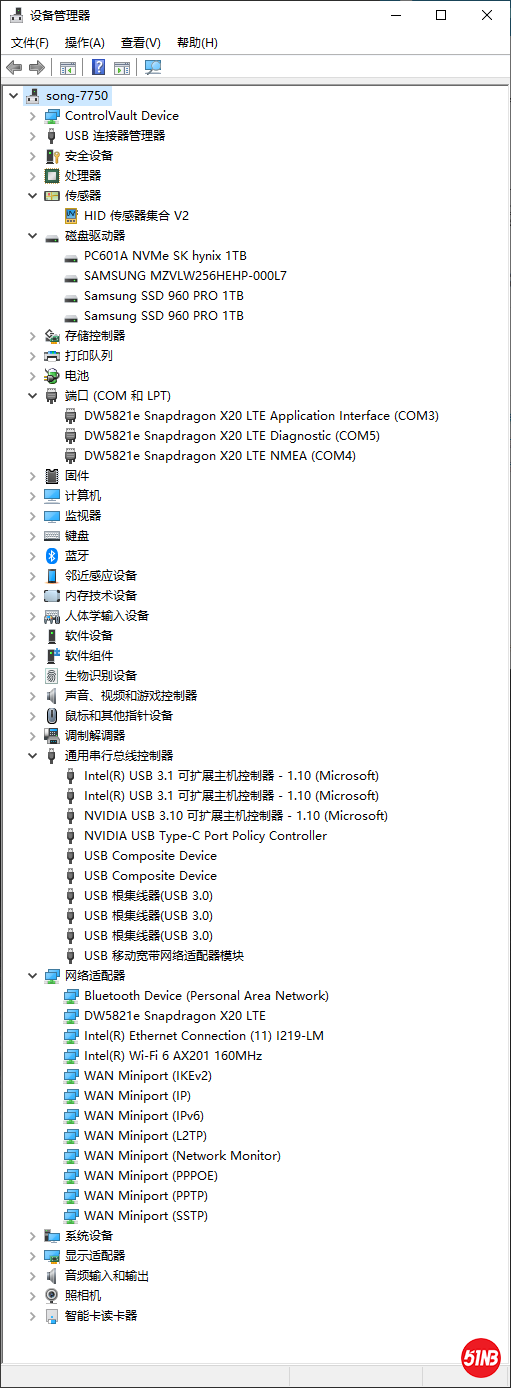Select WAN Miniport (SSTP)
Image resolution: width=511 pixels, height=1388 pixels.
tap(146, 1216)
